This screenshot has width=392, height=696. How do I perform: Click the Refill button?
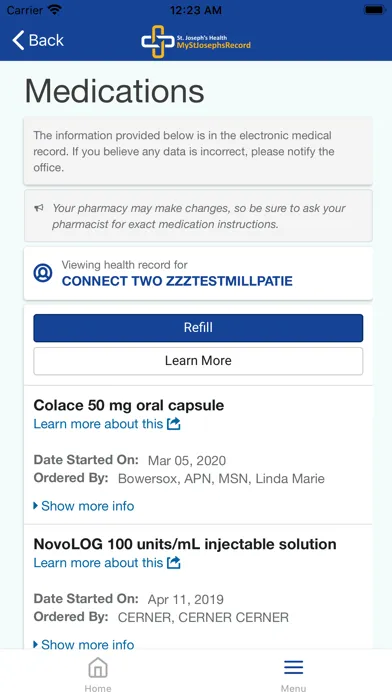(198, 328)
